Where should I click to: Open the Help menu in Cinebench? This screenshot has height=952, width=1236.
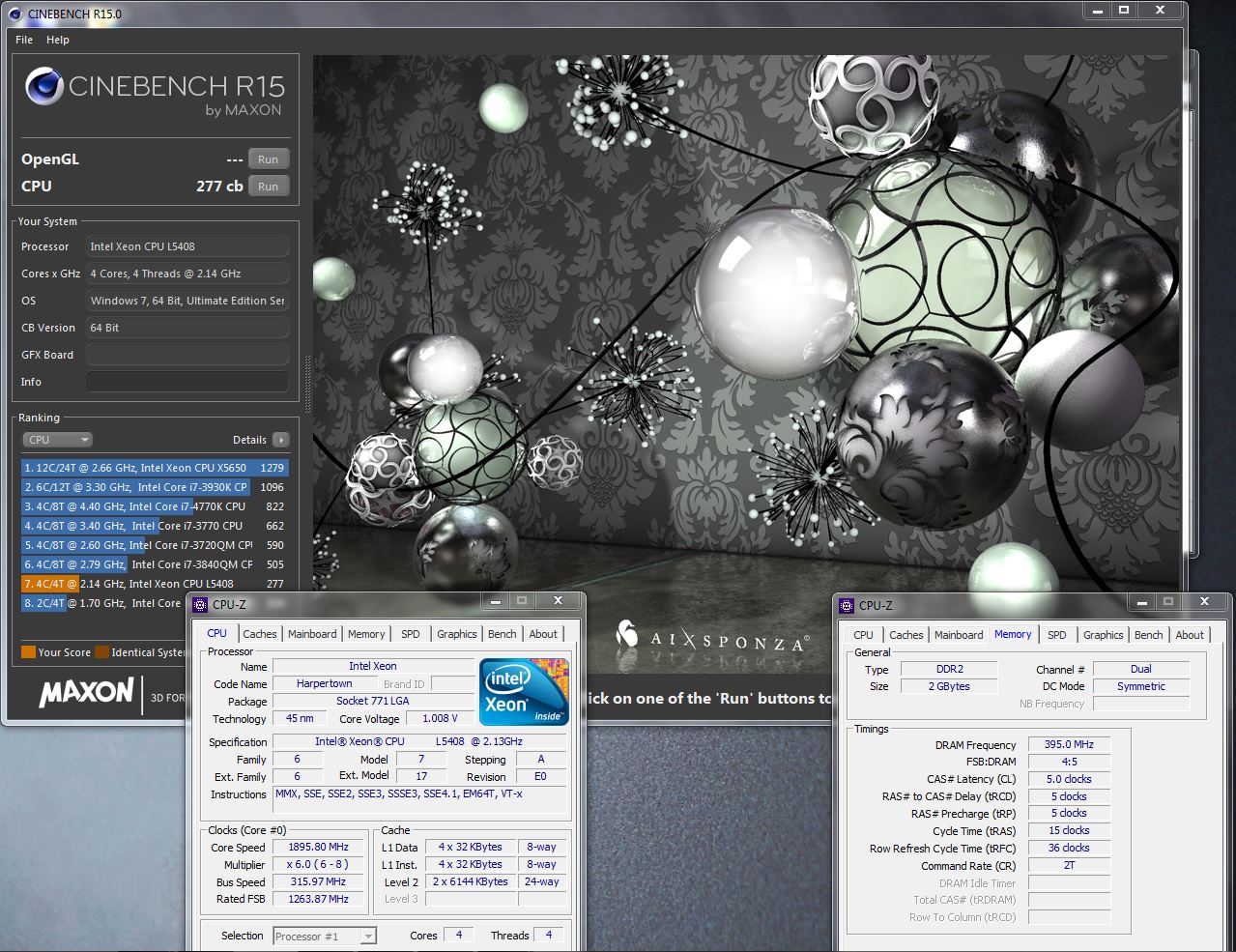tap(58, 40)
